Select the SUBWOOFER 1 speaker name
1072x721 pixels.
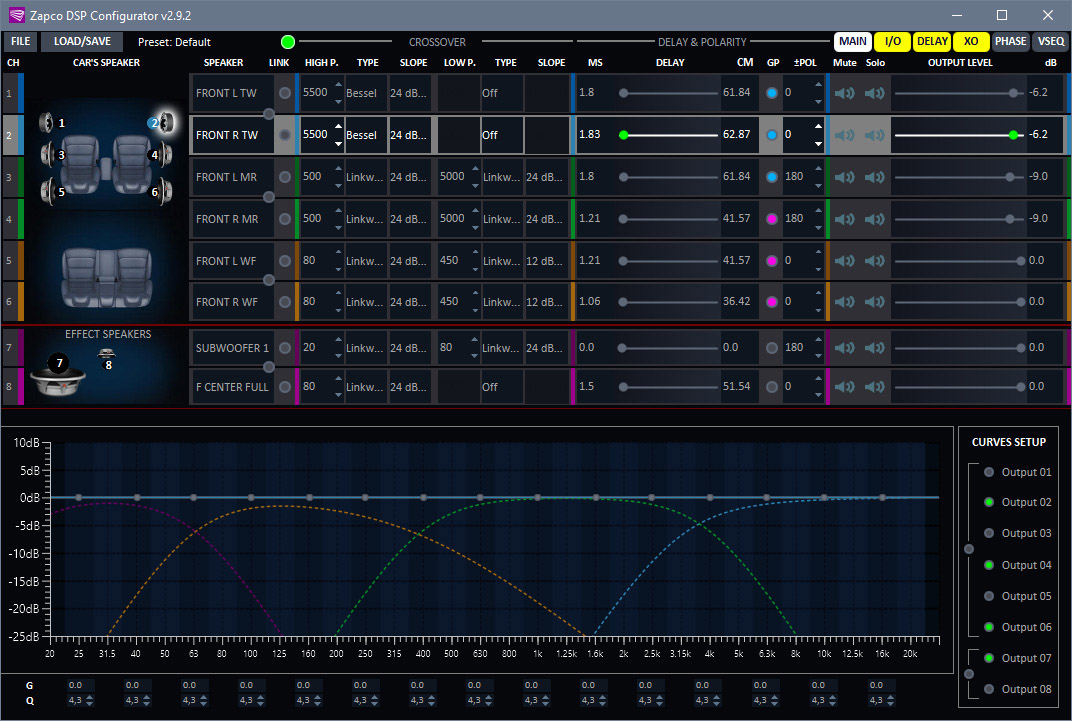click(232, 348)
